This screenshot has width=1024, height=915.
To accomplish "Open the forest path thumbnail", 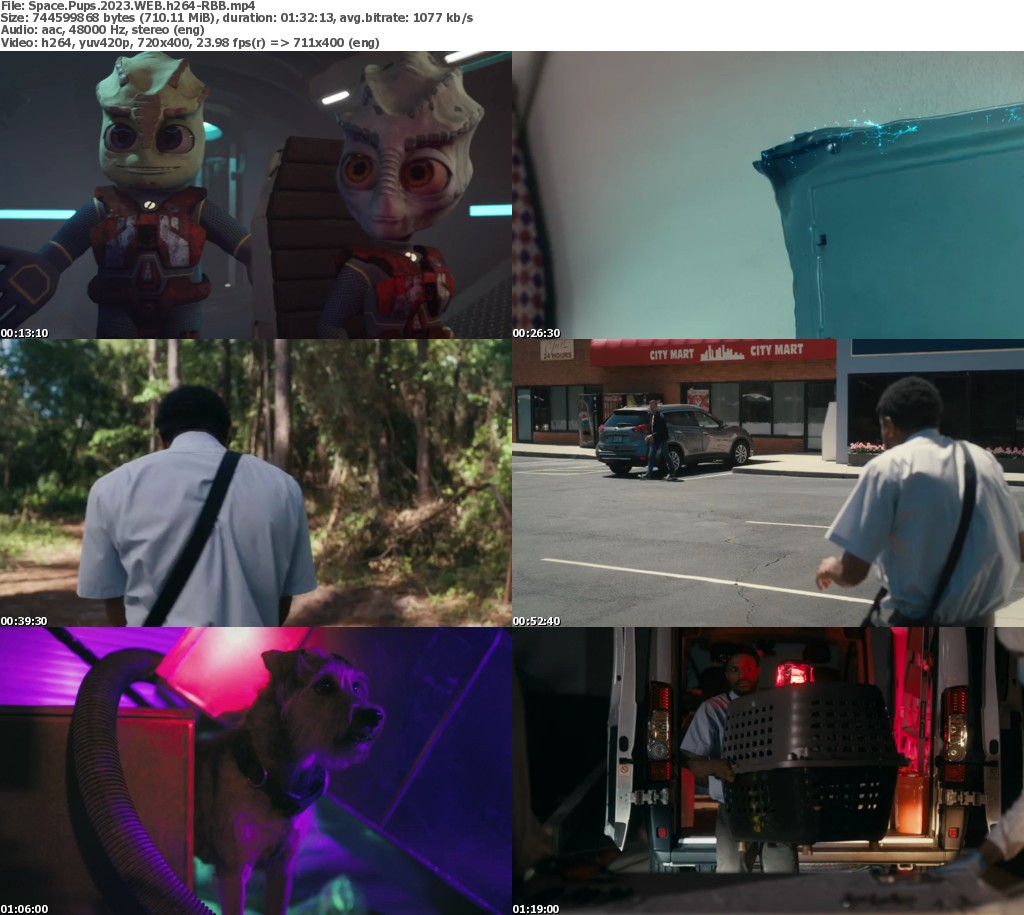I will (x=256, y=483).
